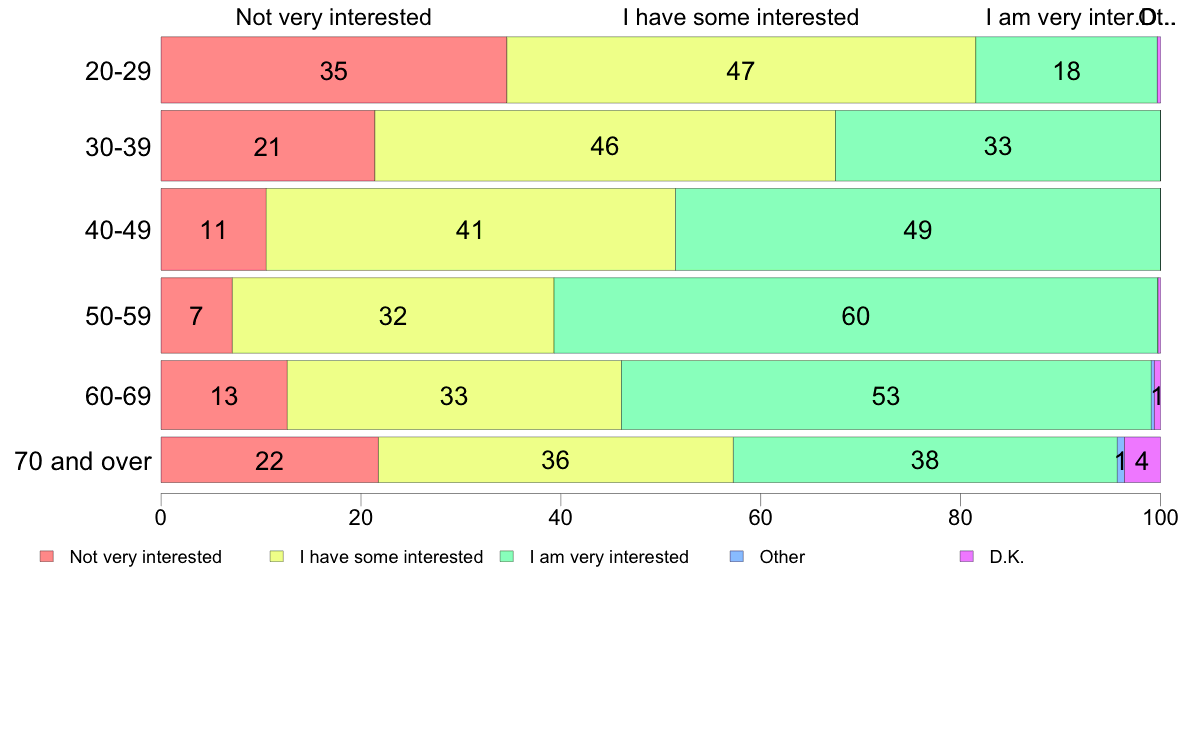Click the green I am very interested legend swatch

pyautogui.click(x=507, y=556)
